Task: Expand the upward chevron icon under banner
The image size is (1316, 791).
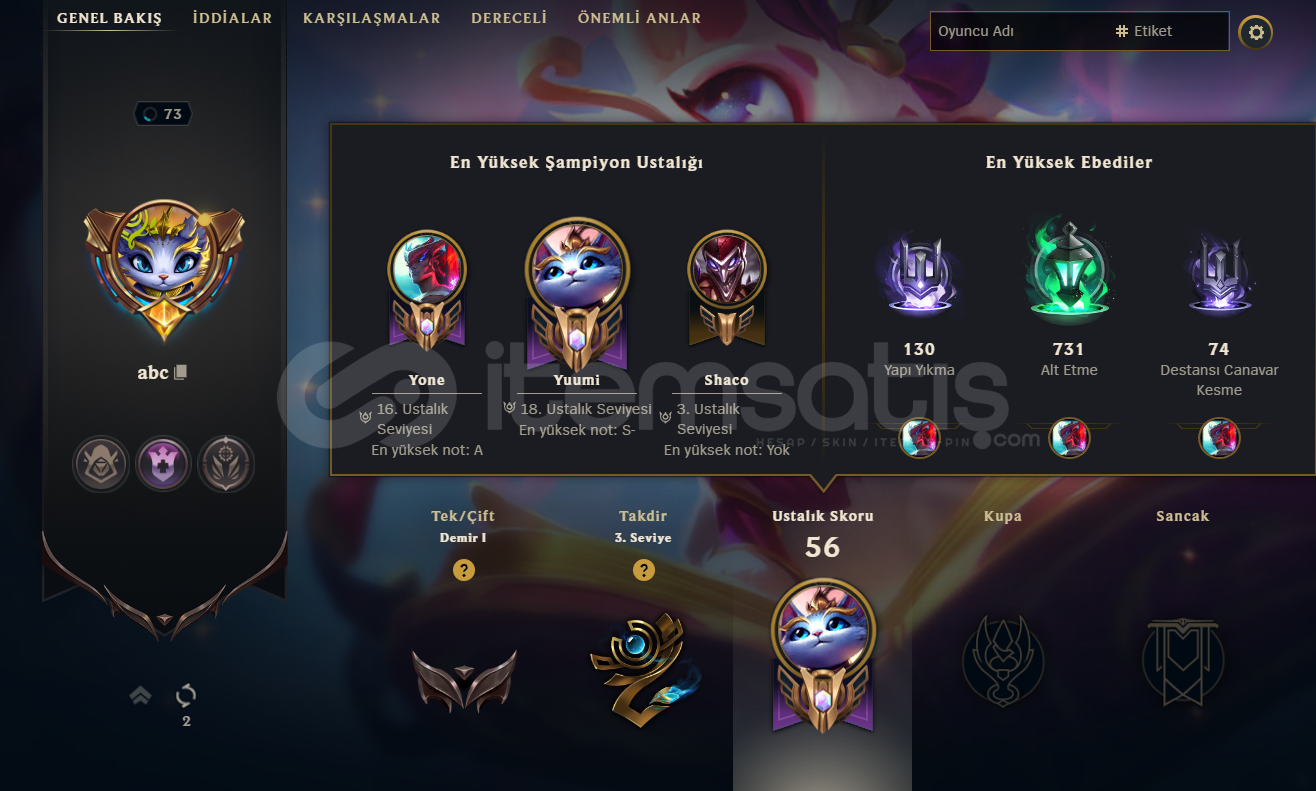Action: tap(140, 695)
